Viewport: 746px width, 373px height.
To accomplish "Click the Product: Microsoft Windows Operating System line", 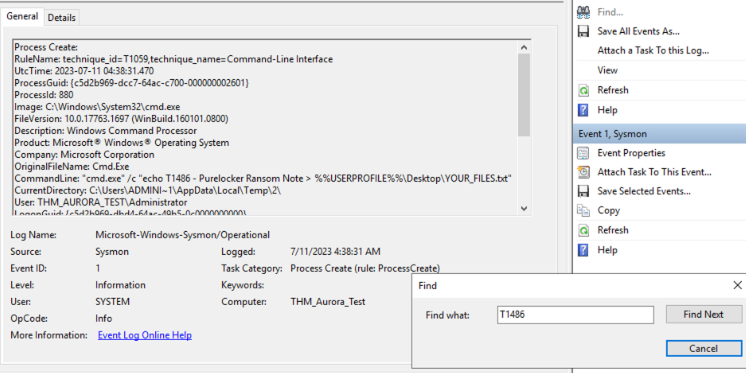I will tap(121, 143).
